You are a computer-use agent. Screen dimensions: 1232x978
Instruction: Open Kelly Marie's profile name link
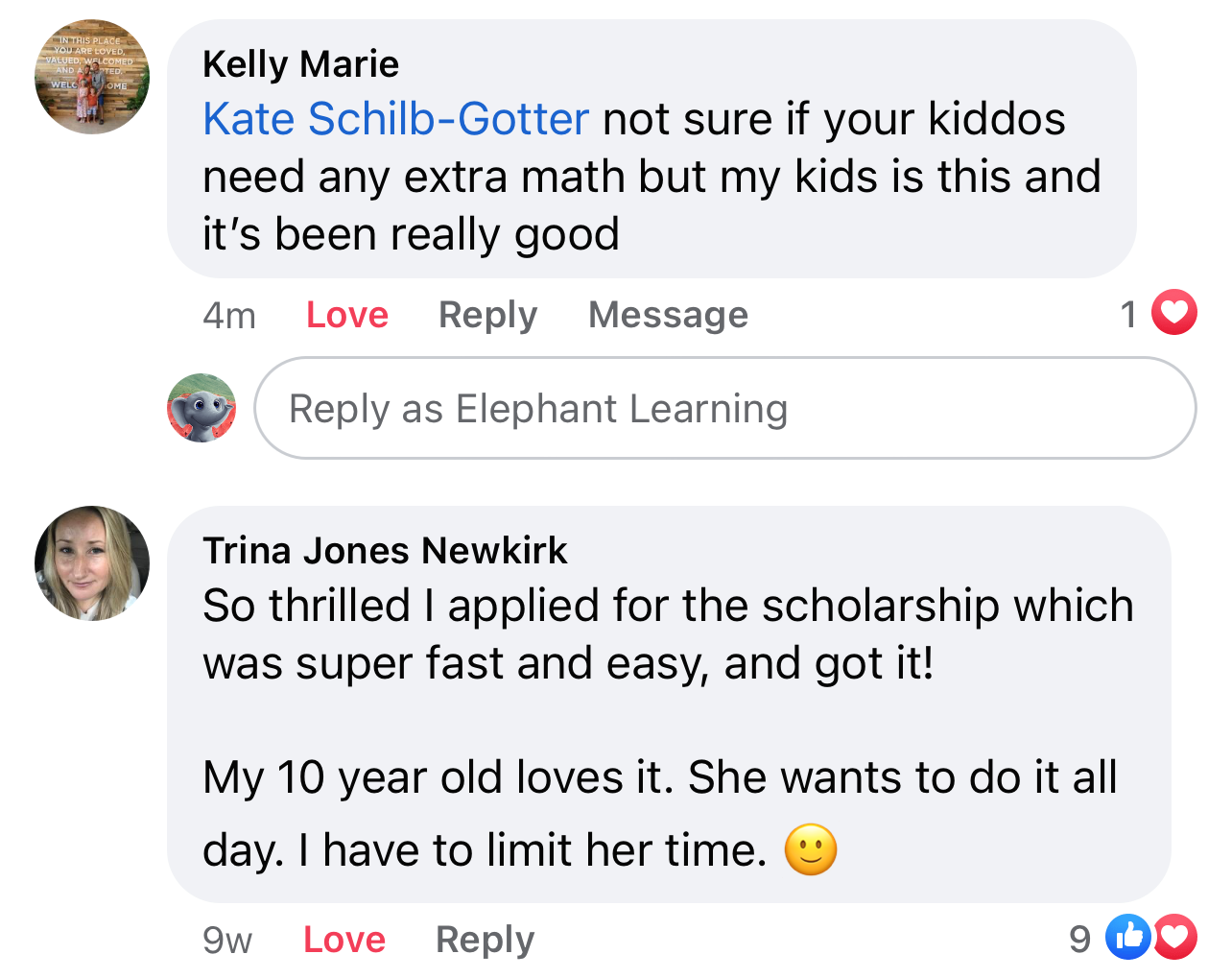(x=300, y=64)
